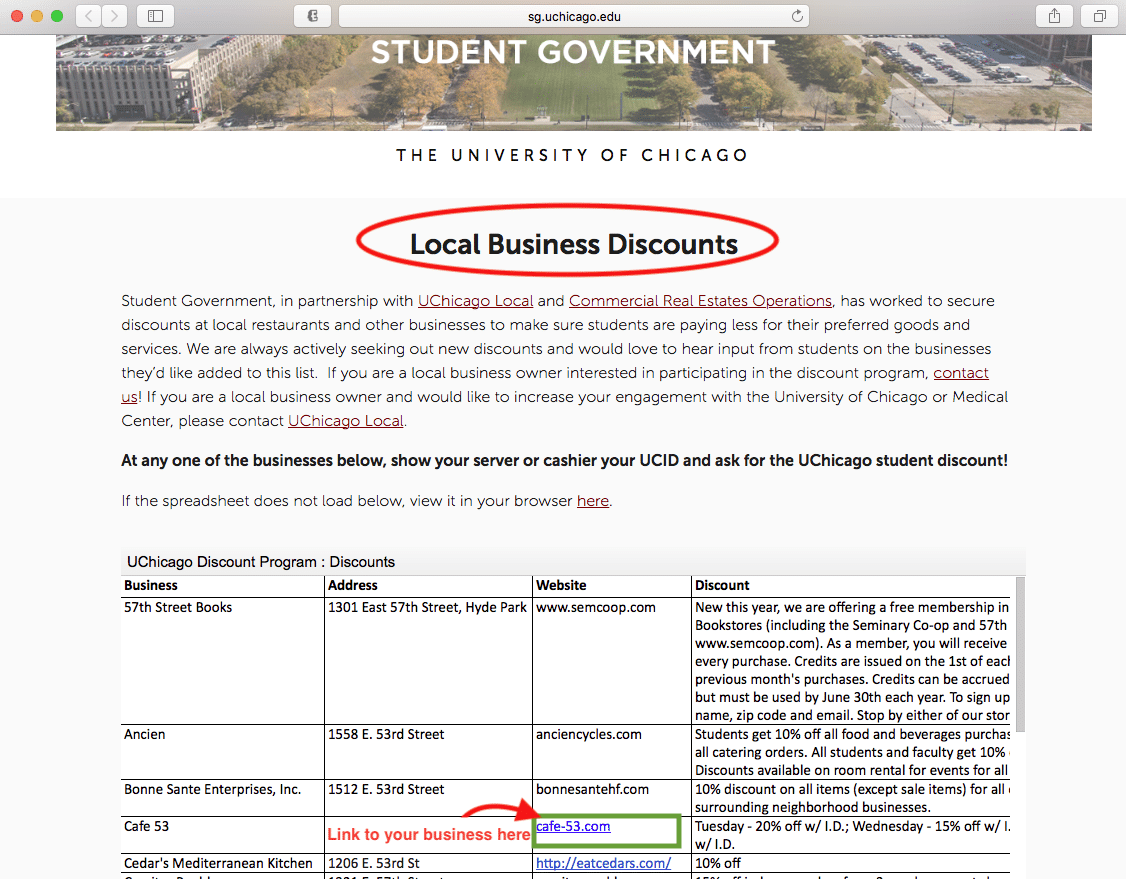The width and height of the screenshot is (1126, 879).
Task: Enter full screen with the green window button
Action: (57, 16)
